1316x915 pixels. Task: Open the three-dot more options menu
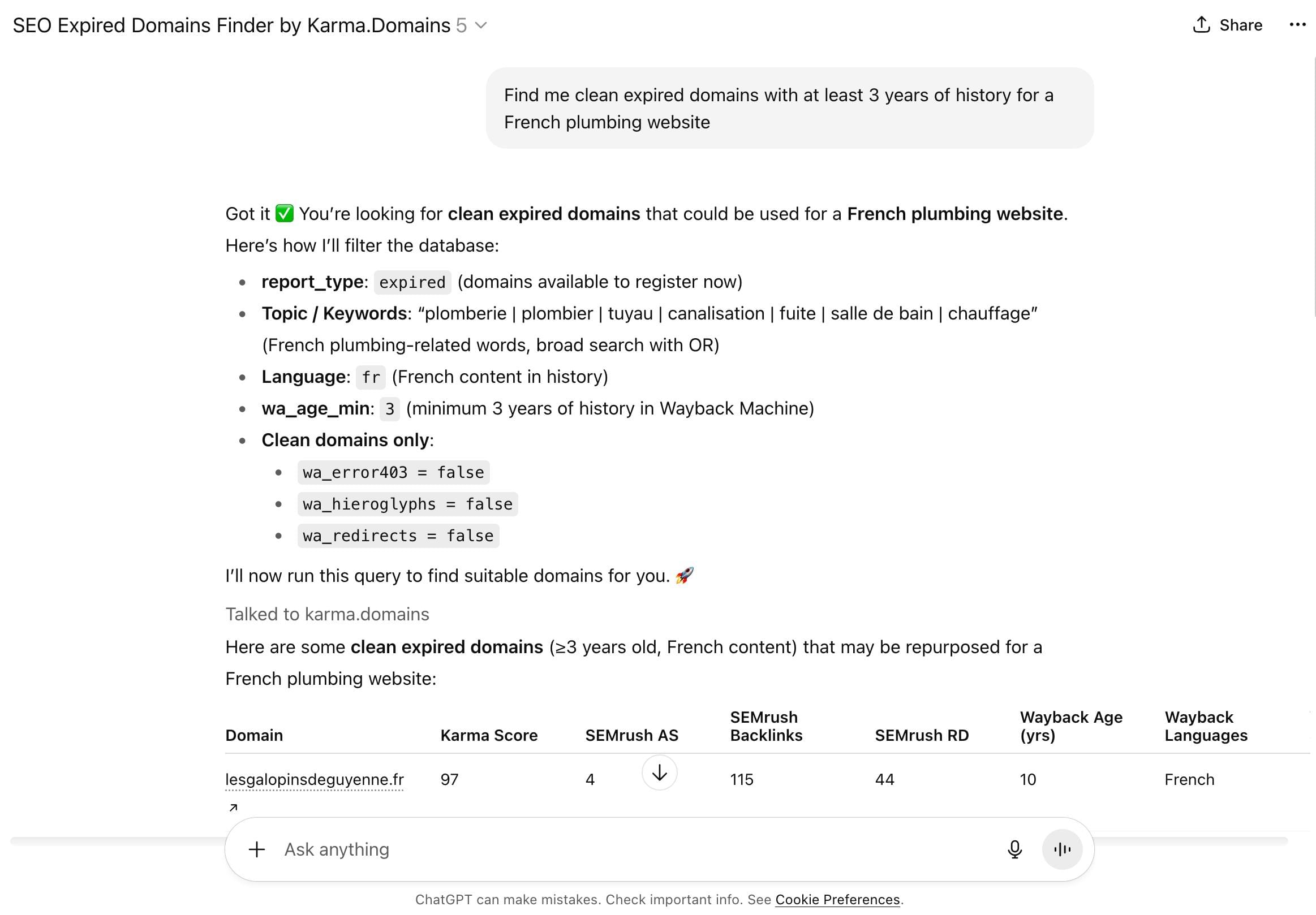click(1297, 25)
